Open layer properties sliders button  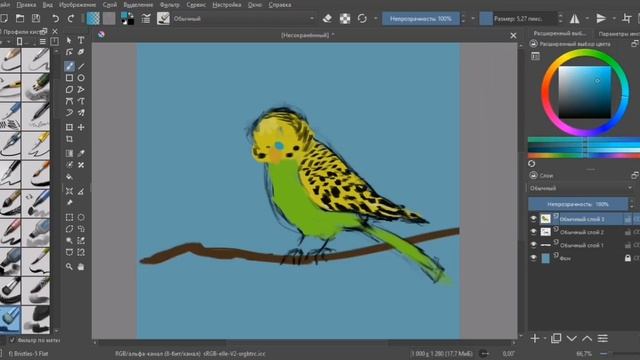603,338
